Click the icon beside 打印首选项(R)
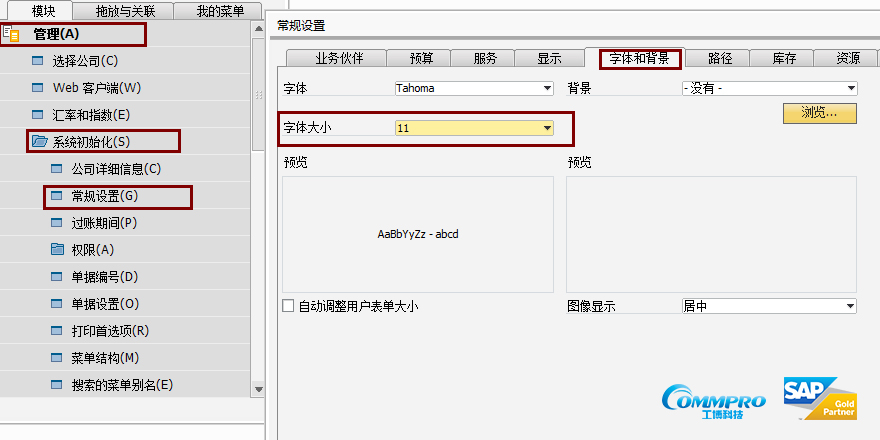The height and width of the screenshot is (440, 880). click(57, 331)
